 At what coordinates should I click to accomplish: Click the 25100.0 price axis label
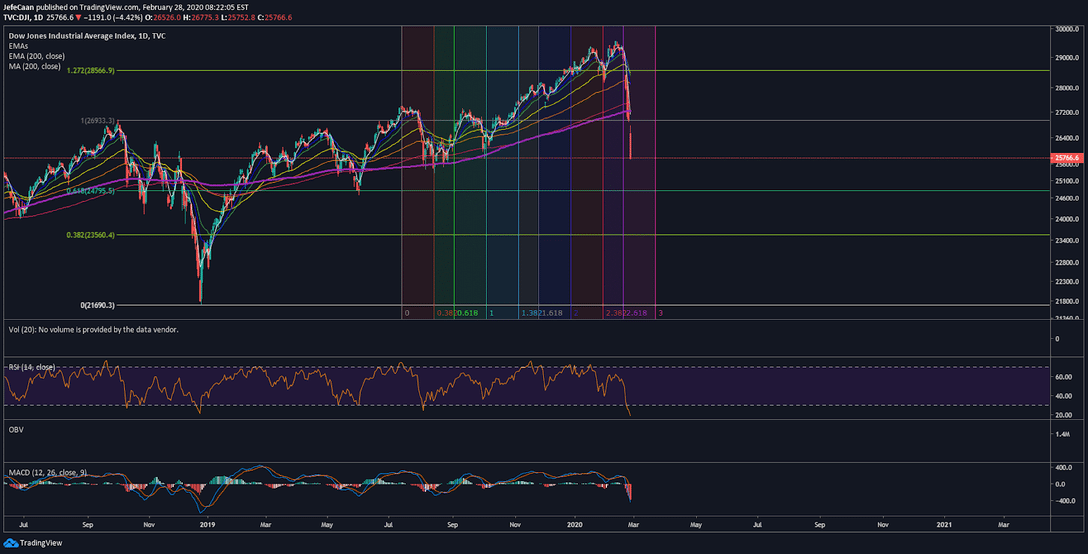tap(1067, 181)
